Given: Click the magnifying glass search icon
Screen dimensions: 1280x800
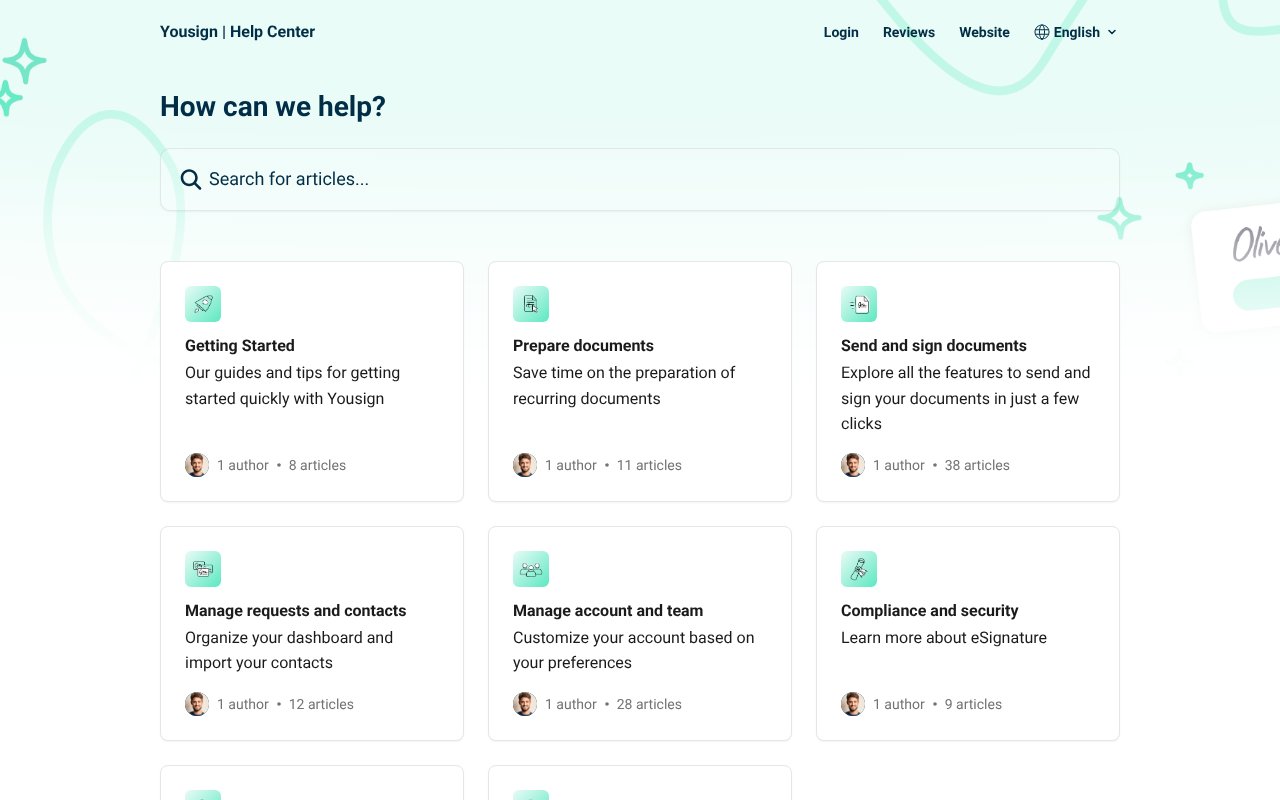Looking at the screenshot, I should point(190,179).
